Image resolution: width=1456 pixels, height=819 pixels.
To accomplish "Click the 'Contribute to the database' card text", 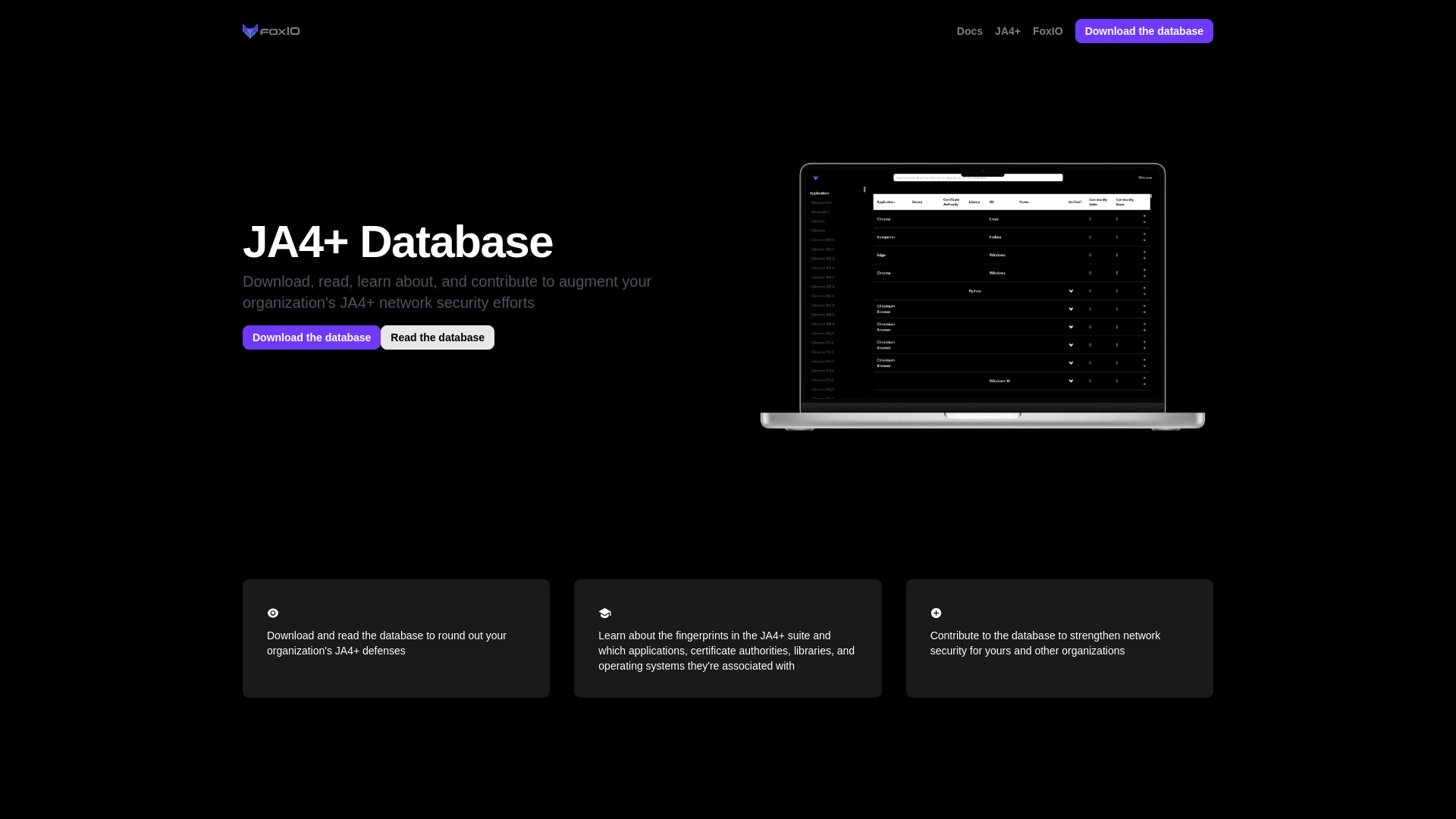I will [x=1045, y=643].
